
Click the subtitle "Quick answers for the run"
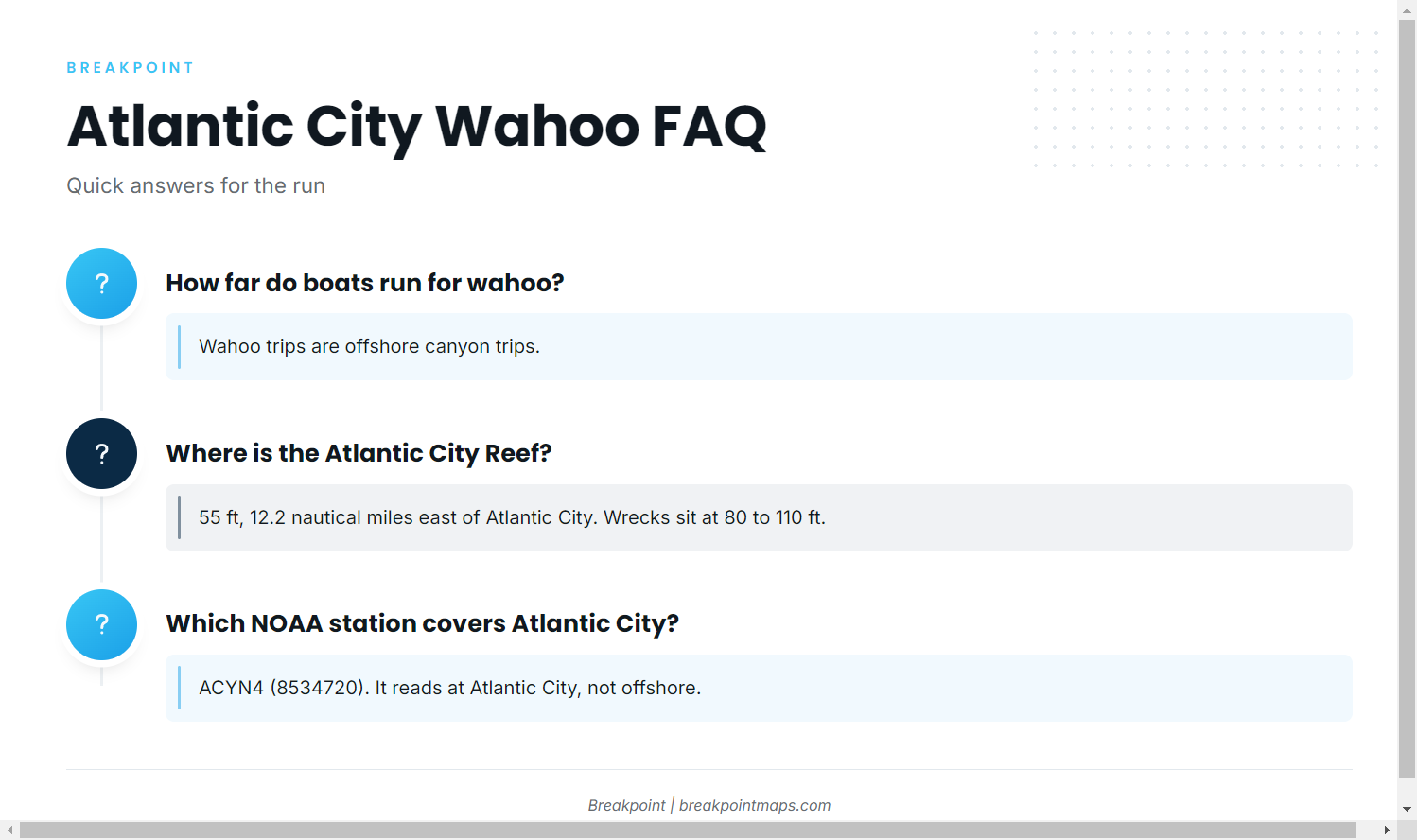tap(196, 185)
